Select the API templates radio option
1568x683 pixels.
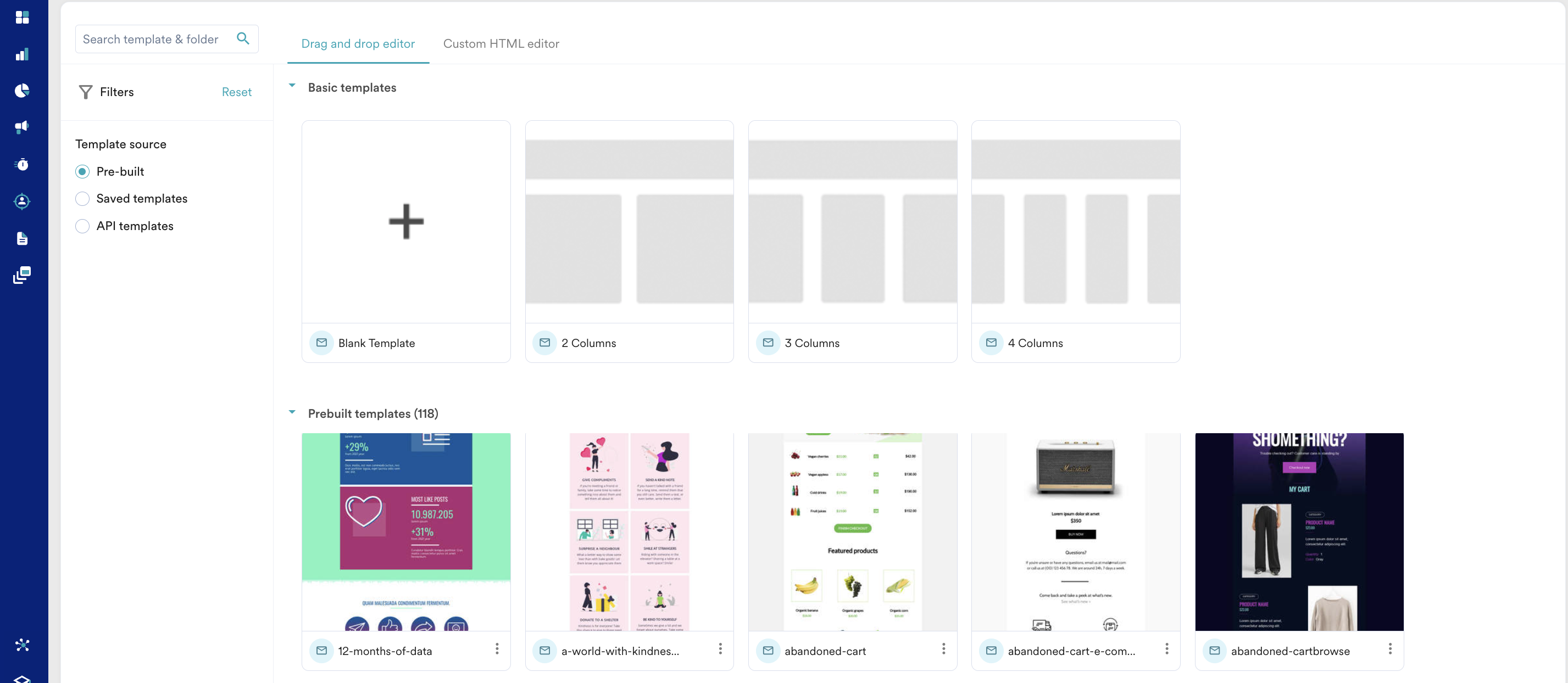coord(82,226)
